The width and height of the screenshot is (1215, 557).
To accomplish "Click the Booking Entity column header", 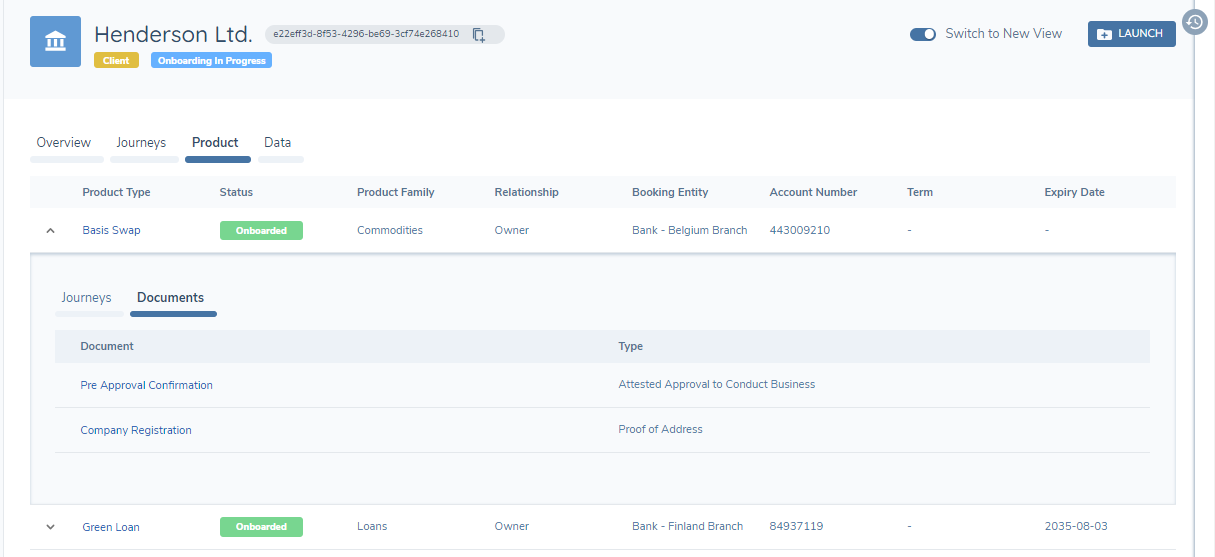I will (670, 192).
